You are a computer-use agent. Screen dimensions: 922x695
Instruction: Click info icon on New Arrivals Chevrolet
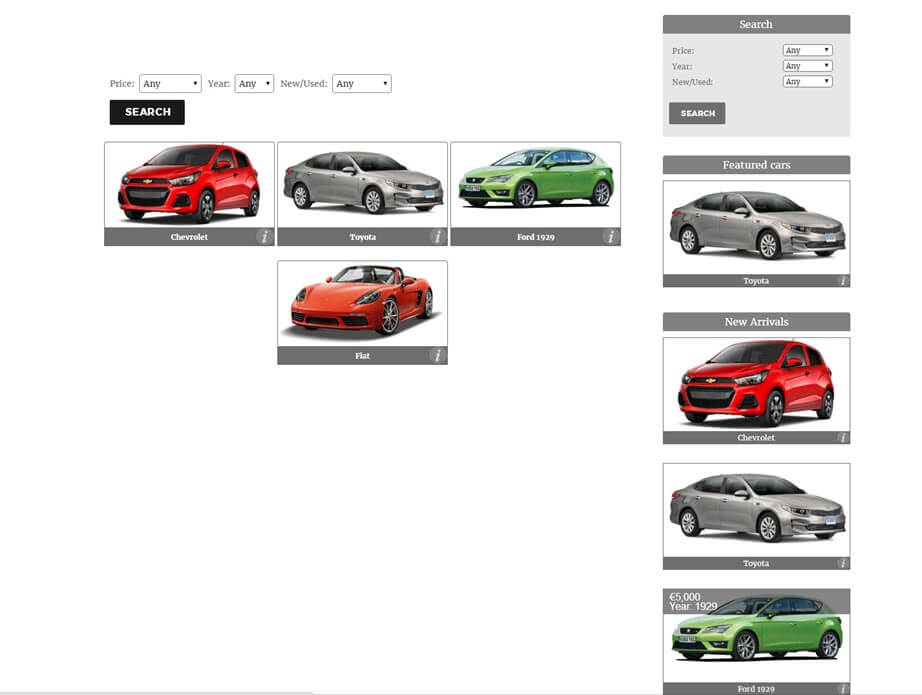tap(843, 438)
